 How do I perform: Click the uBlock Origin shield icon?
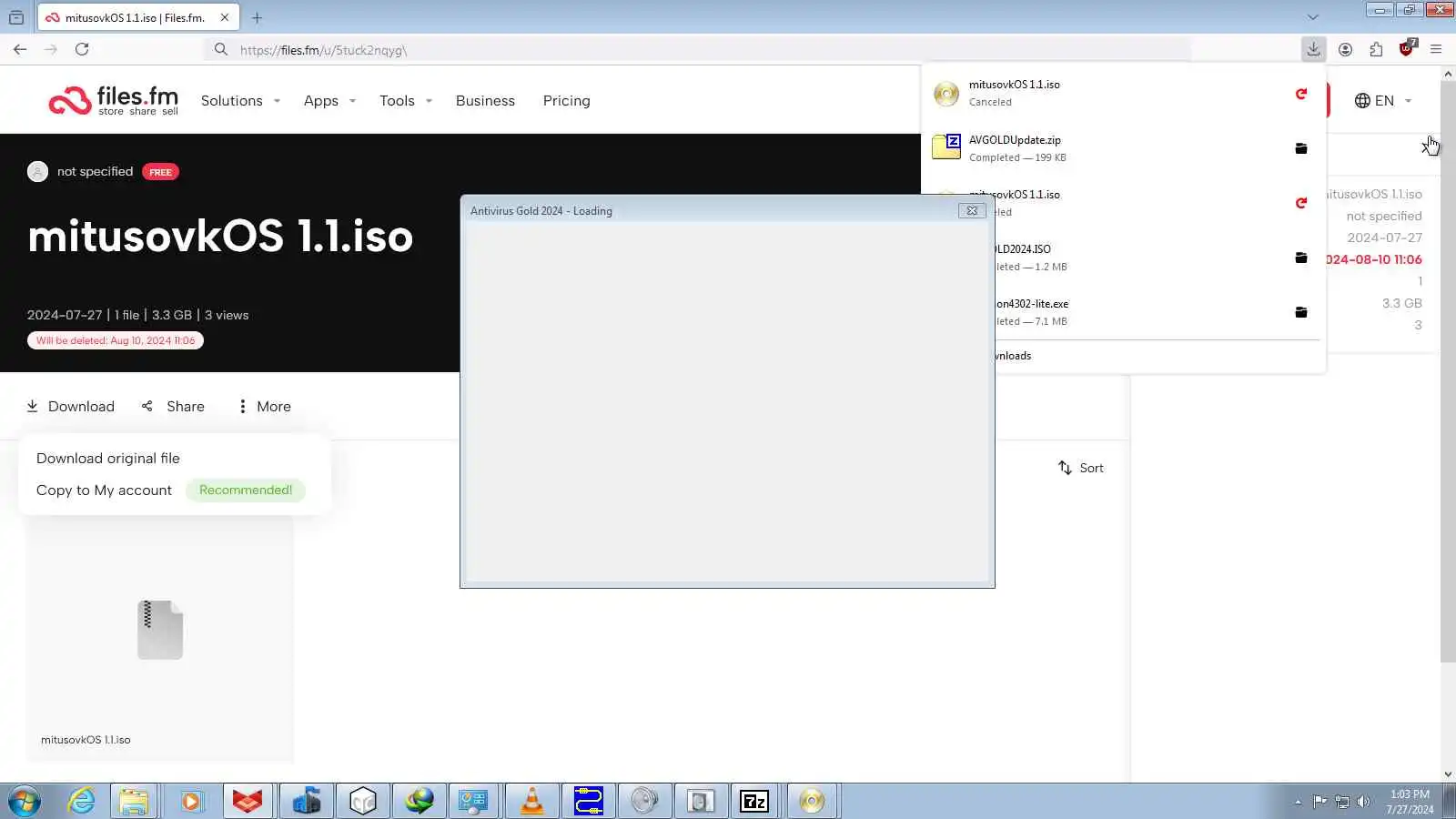(x=1407, y=47)
